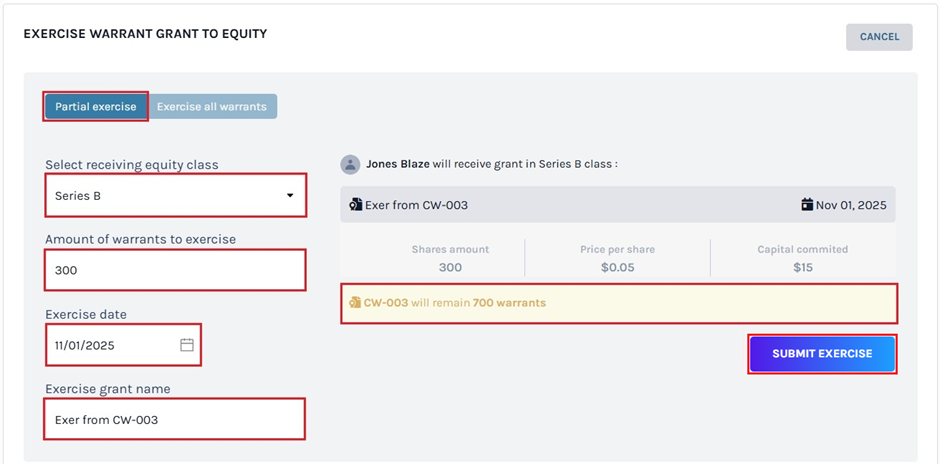Click the warrant icon in the yellow remaining notice

tap(354, 302)
